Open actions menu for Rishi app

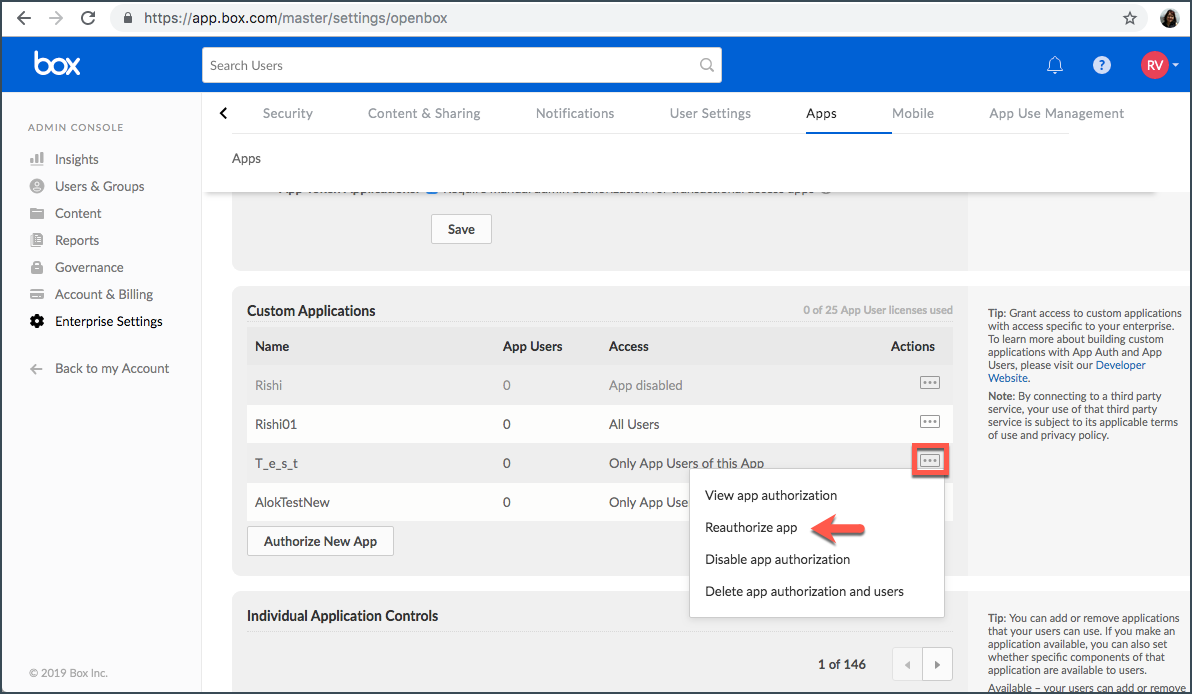tap(930, 382)
